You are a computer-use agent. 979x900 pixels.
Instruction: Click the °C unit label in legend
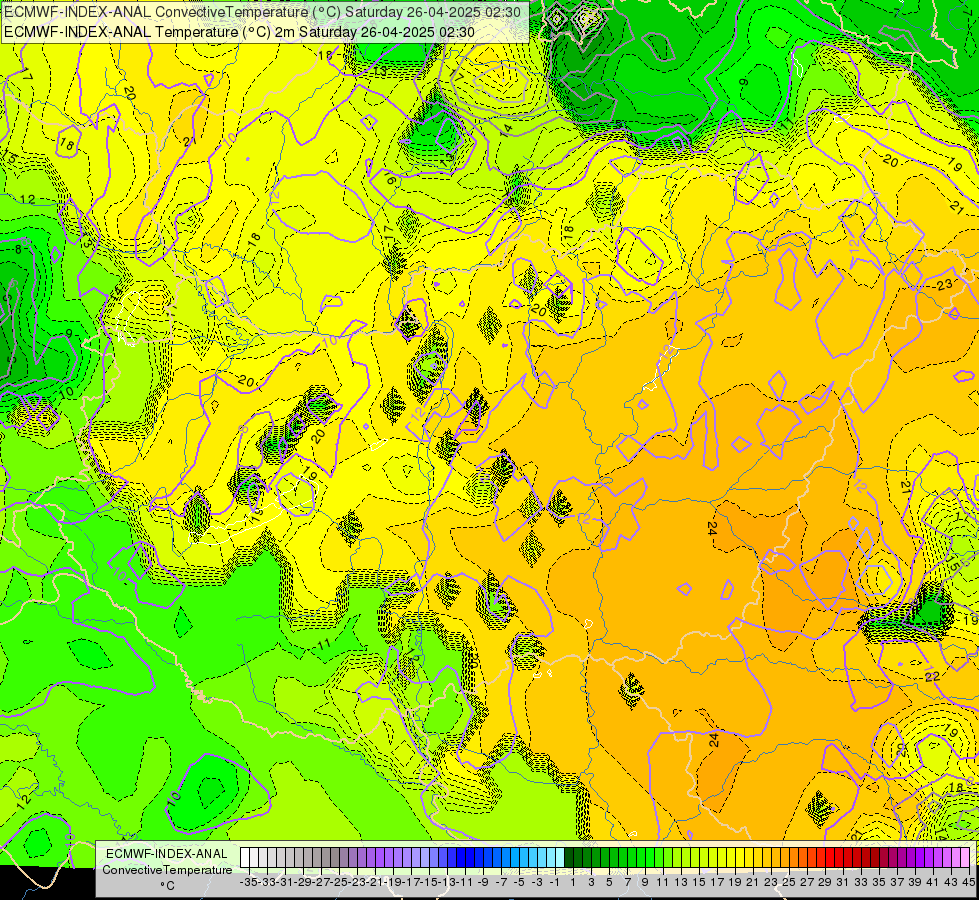167,885
